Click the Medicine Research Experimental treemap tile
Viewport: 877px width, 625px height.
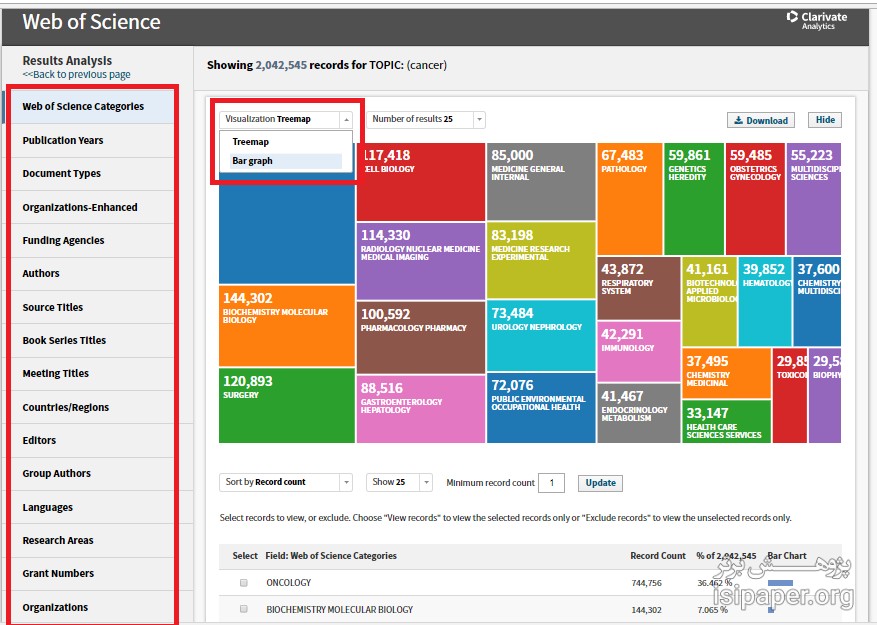pyautogui.click(x=541, y=260)
